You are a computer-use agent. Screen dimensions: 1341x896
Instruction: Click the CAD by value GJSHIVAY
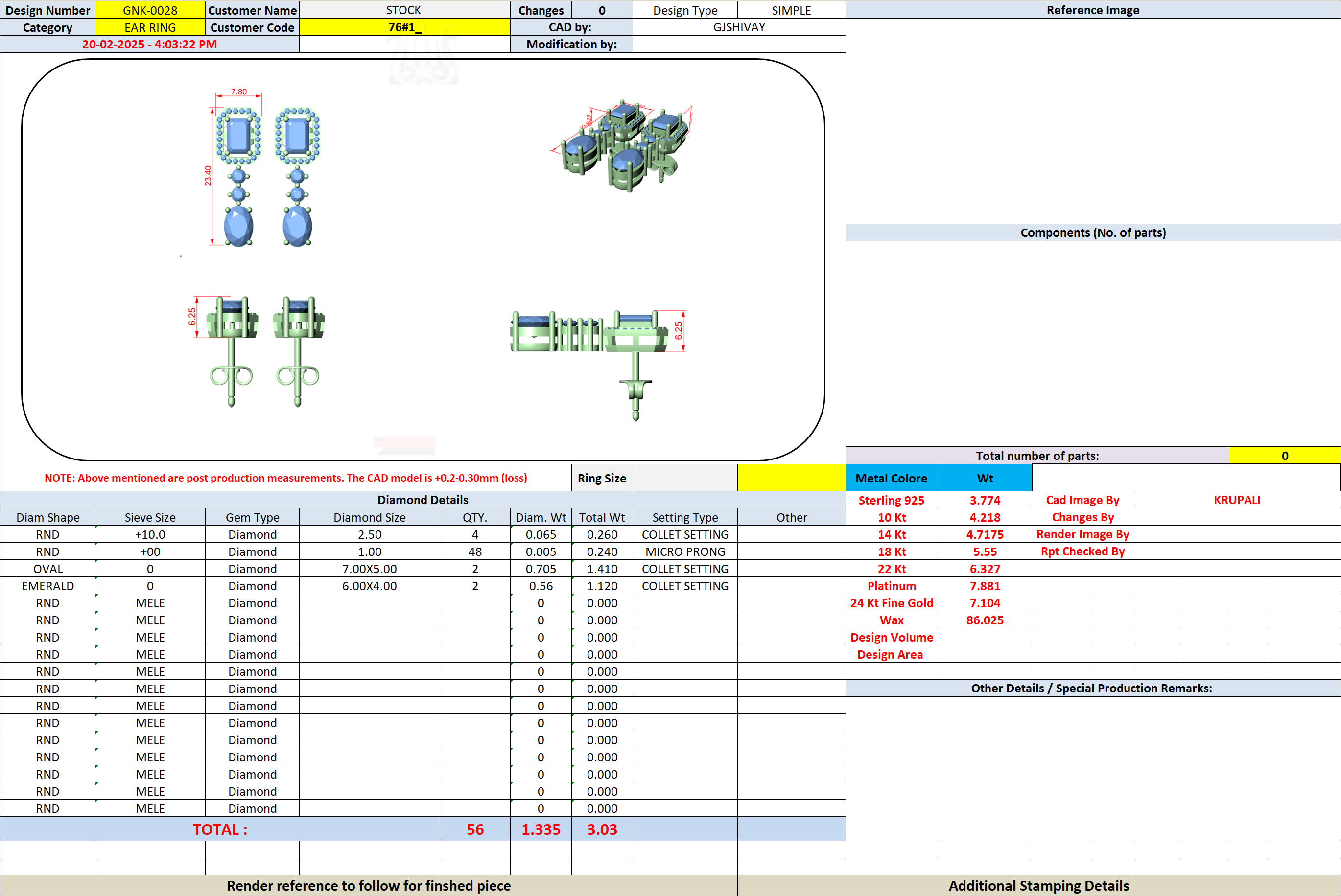pyautogui.click(x=738, y=27)
